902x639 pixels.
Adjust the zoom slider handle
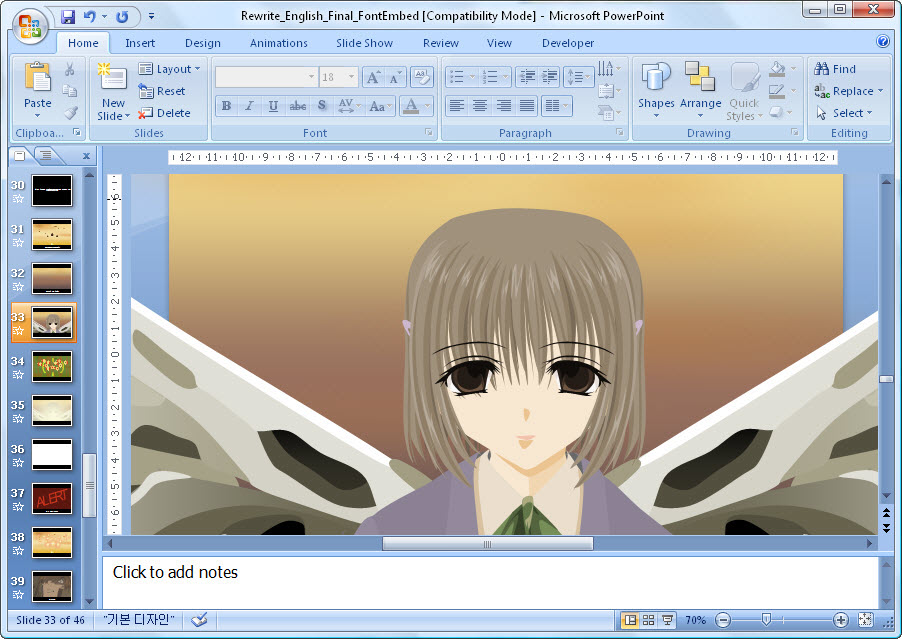click(x=766, y=619)
